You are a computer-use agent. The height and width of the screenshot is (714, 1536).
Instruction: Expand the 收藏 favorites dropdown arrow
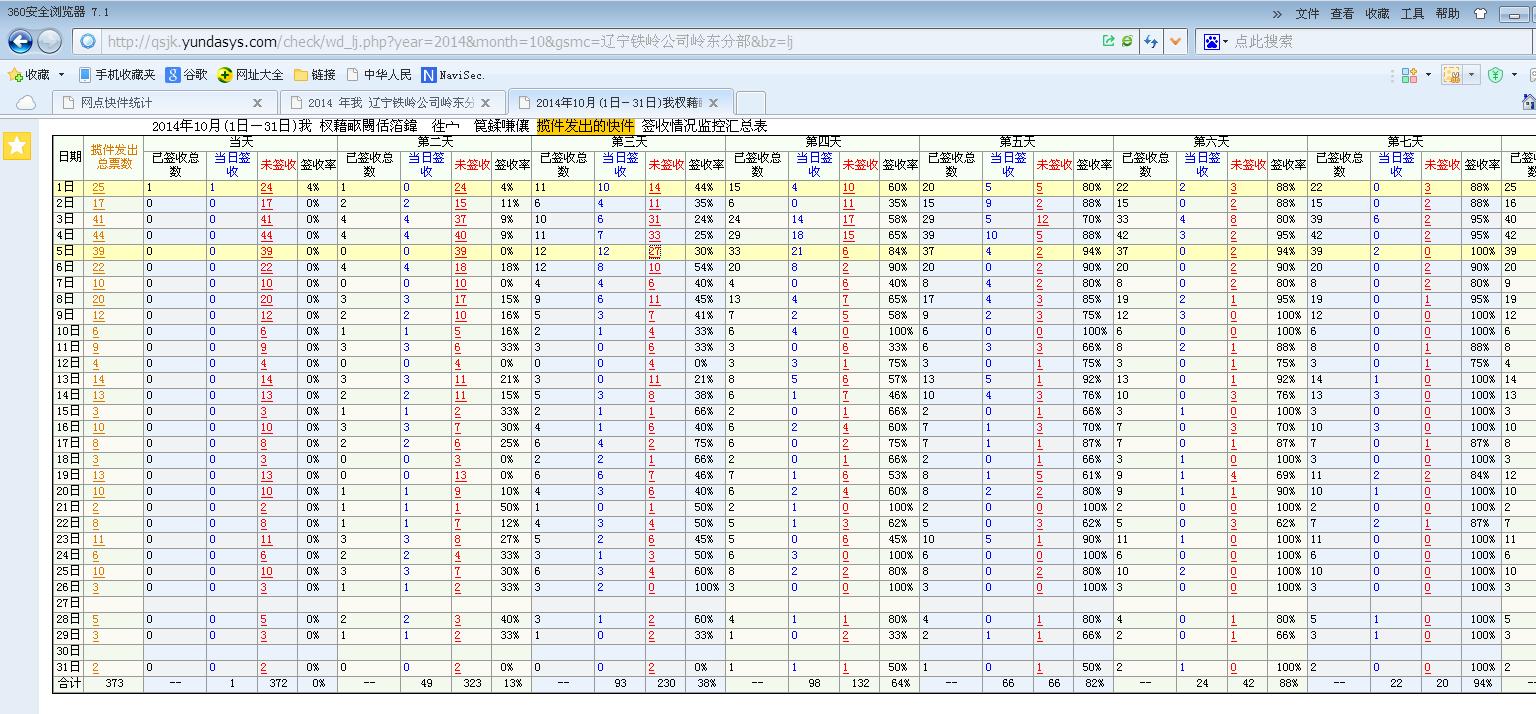(x=61, y=75)
